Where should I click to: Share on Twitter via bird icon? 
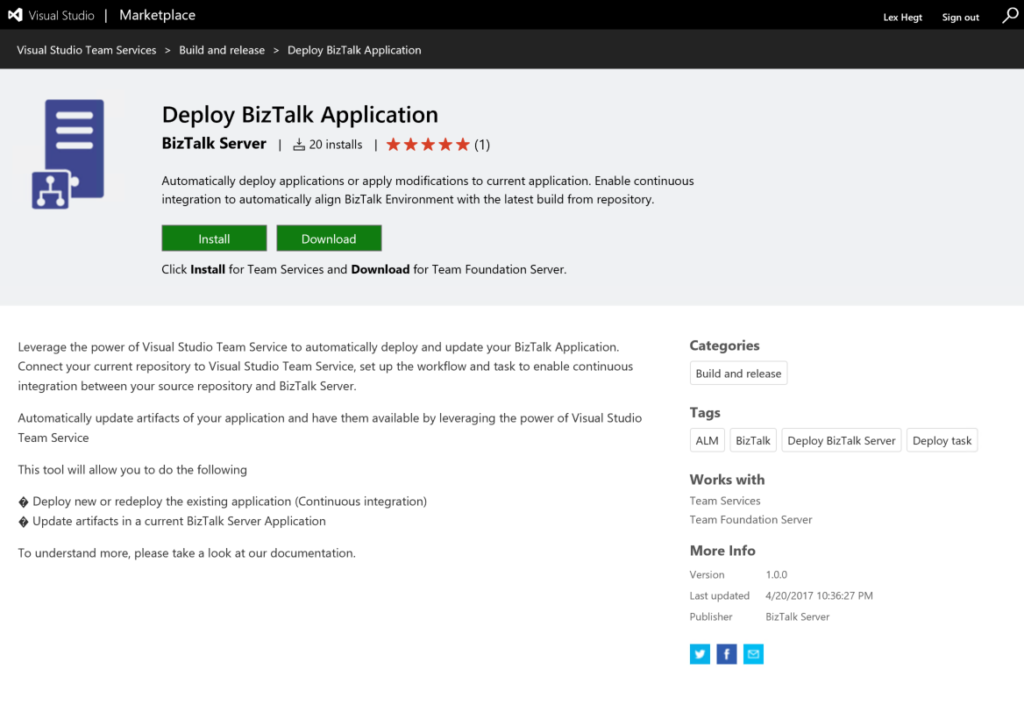tap(699, 654)
